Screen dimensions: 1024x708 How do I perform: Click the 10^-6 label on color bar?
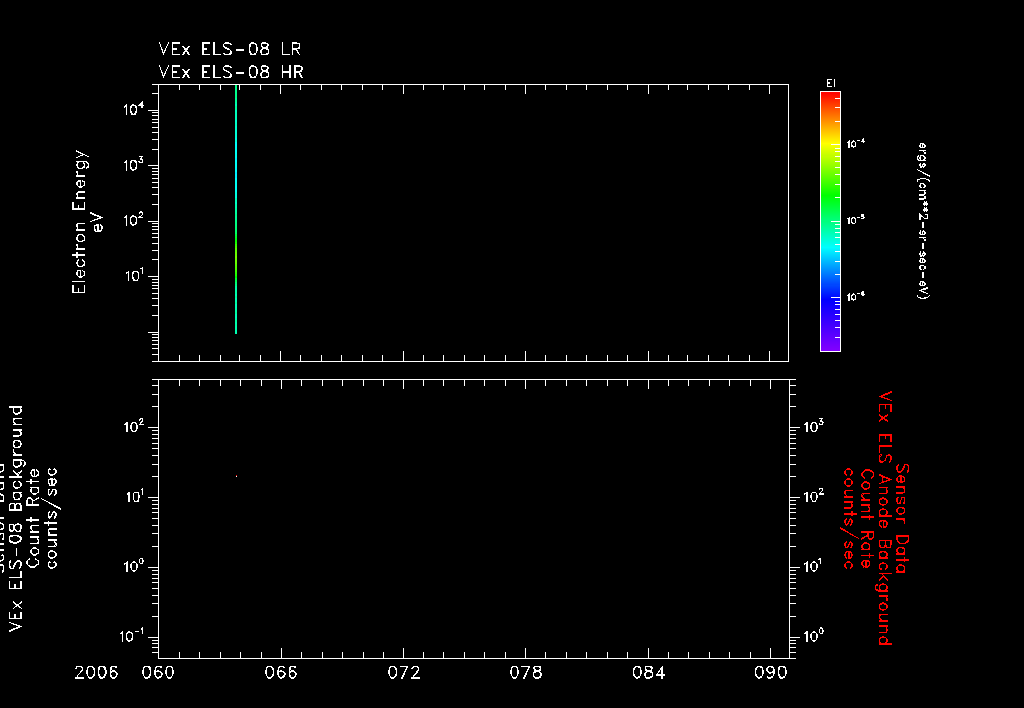[856, 297]
